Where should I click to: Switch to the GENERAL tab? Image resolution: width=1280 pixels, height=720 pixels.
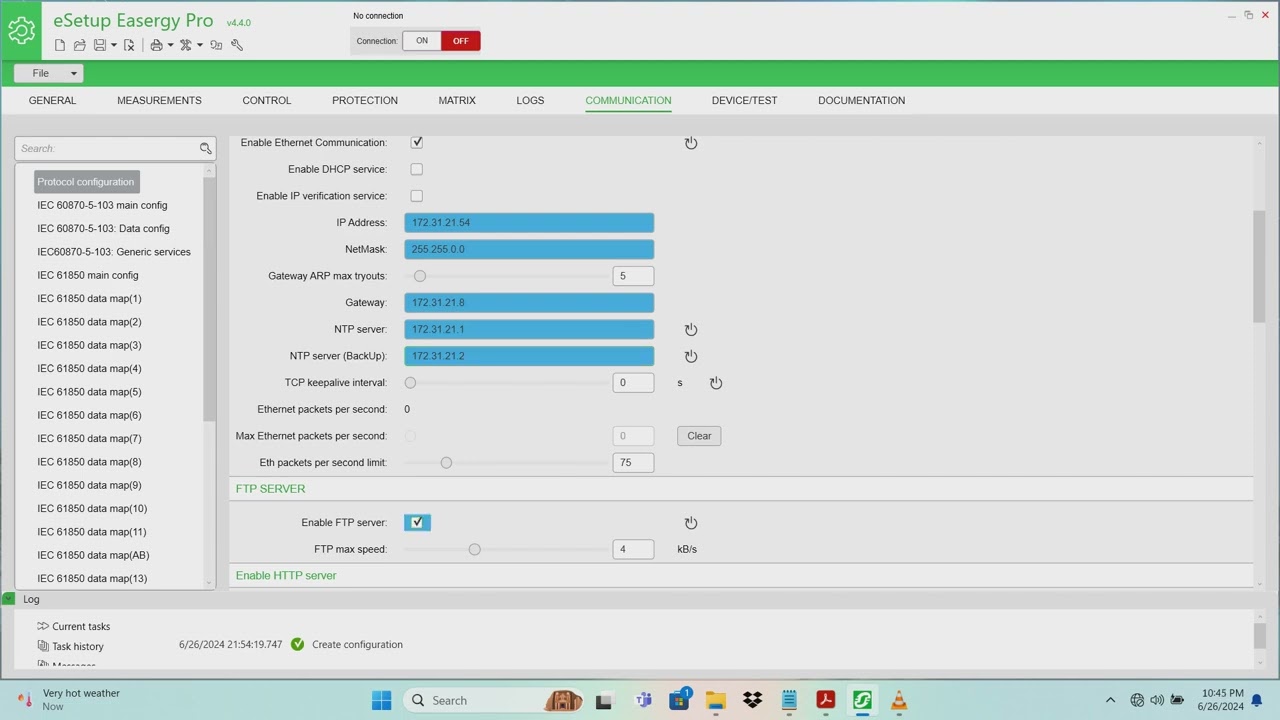tap(52, 100)
